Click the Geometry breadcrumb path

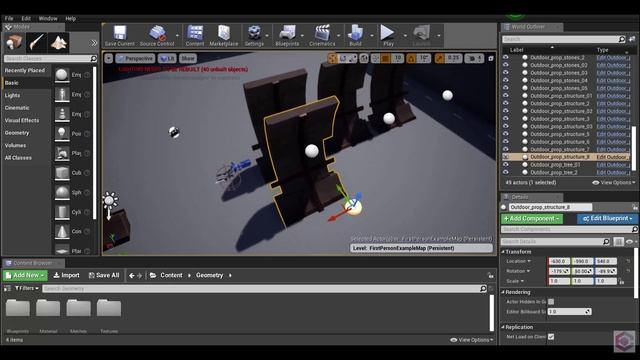[209, 276]
